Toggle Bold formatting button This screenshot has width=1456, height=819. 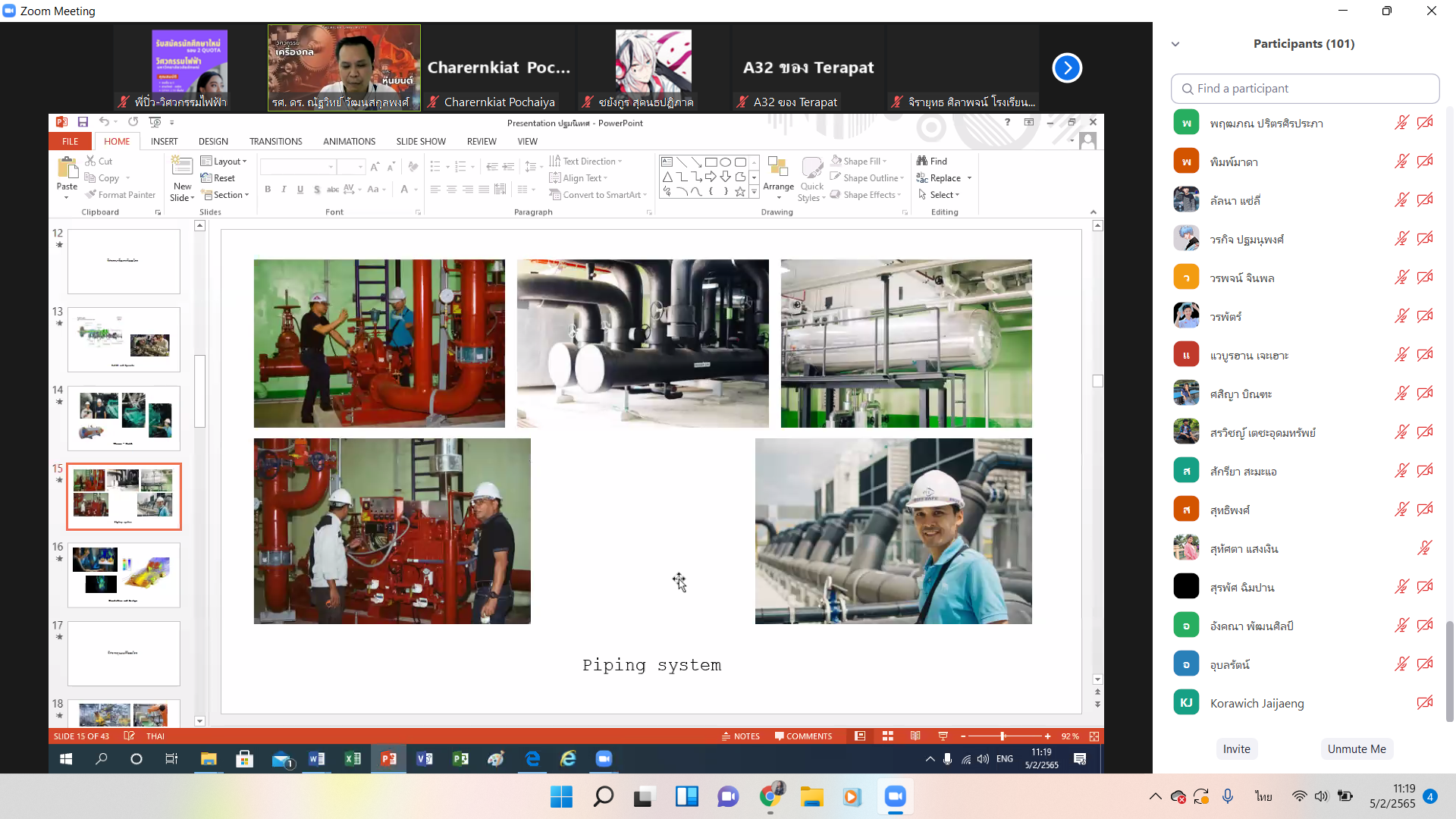point(268,190)
